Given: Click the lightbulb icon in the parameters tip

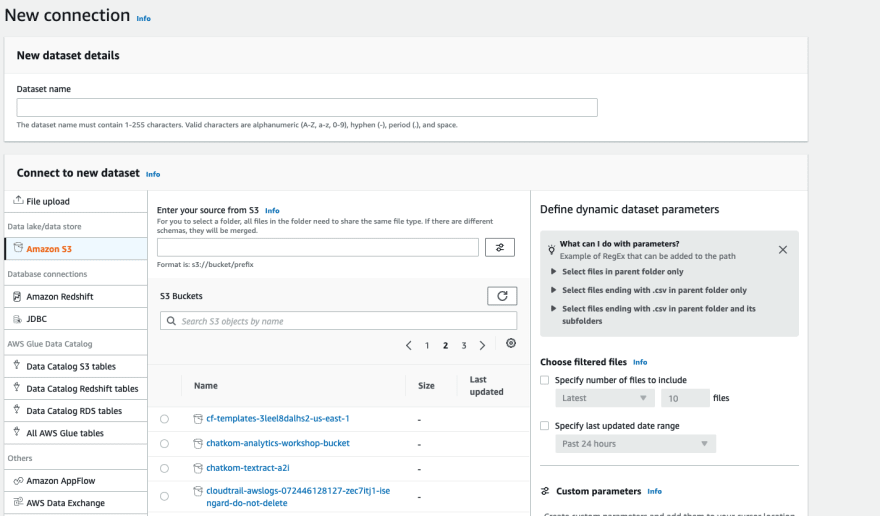Looking at the screenshot, I should point(551,249).
